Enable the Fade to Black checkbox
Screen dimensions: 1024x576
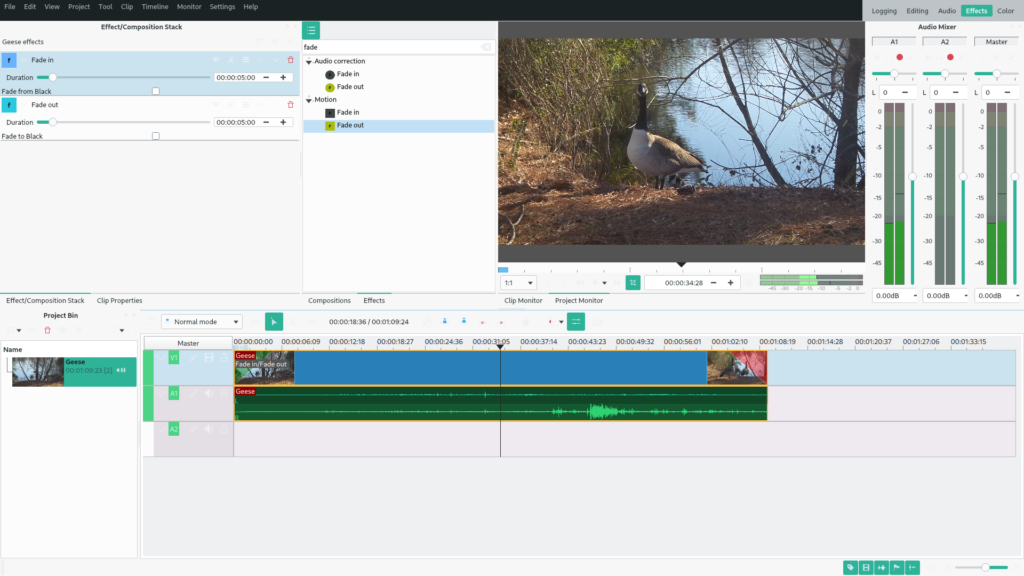point(156,136)
